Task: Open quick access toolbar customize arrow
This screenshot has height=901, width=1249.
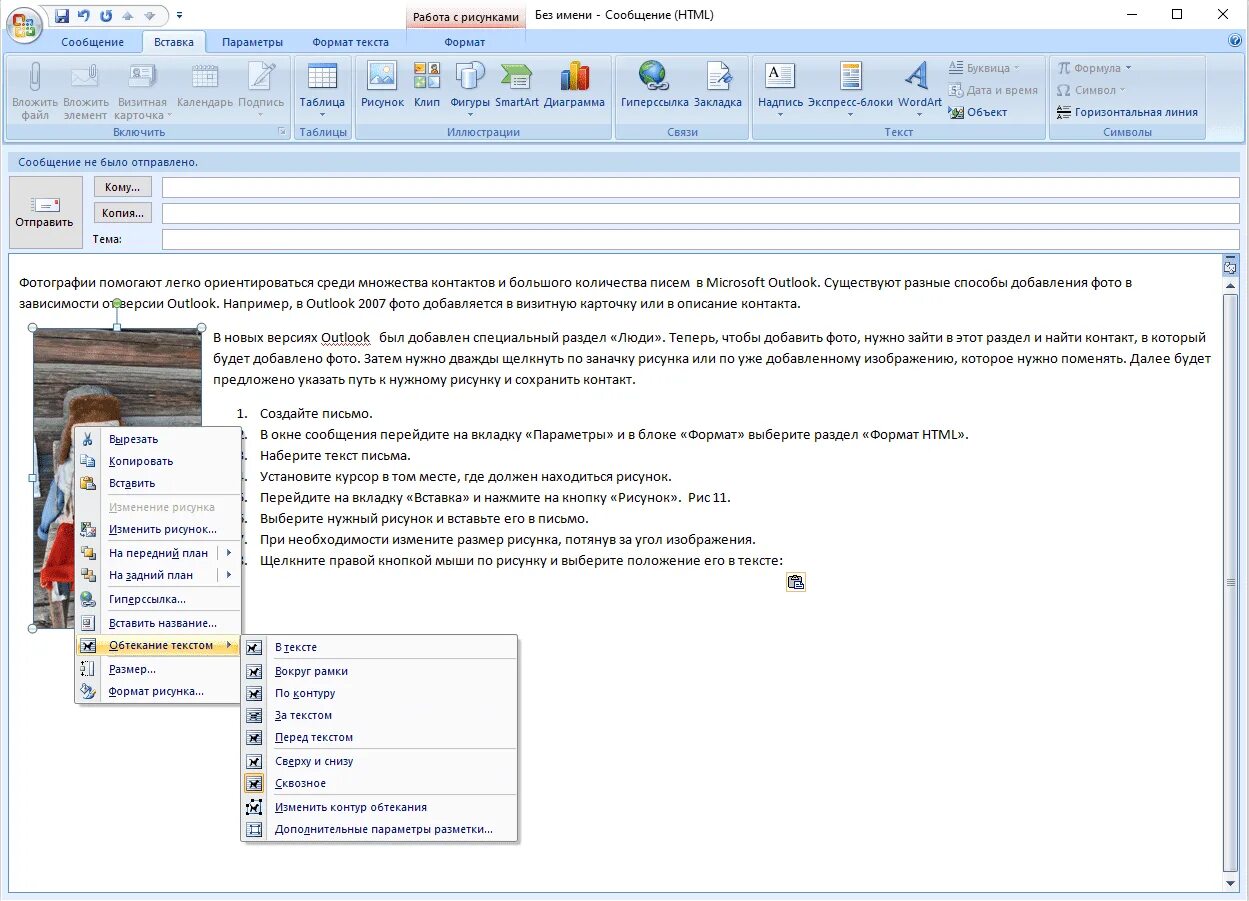Action: pos(179,16)
